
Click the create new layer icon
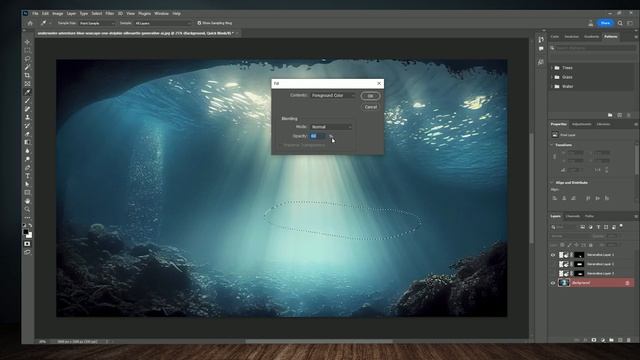point(620,340)
